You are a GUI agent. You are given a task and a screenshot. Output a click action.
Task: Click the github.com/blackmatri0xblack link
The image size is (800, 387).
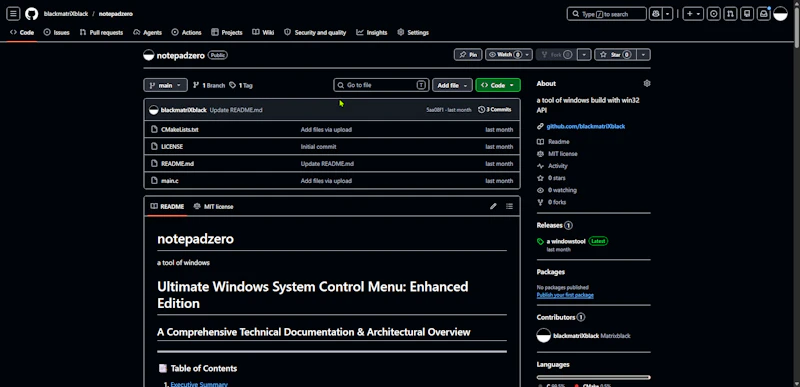(x=586, y=126)
